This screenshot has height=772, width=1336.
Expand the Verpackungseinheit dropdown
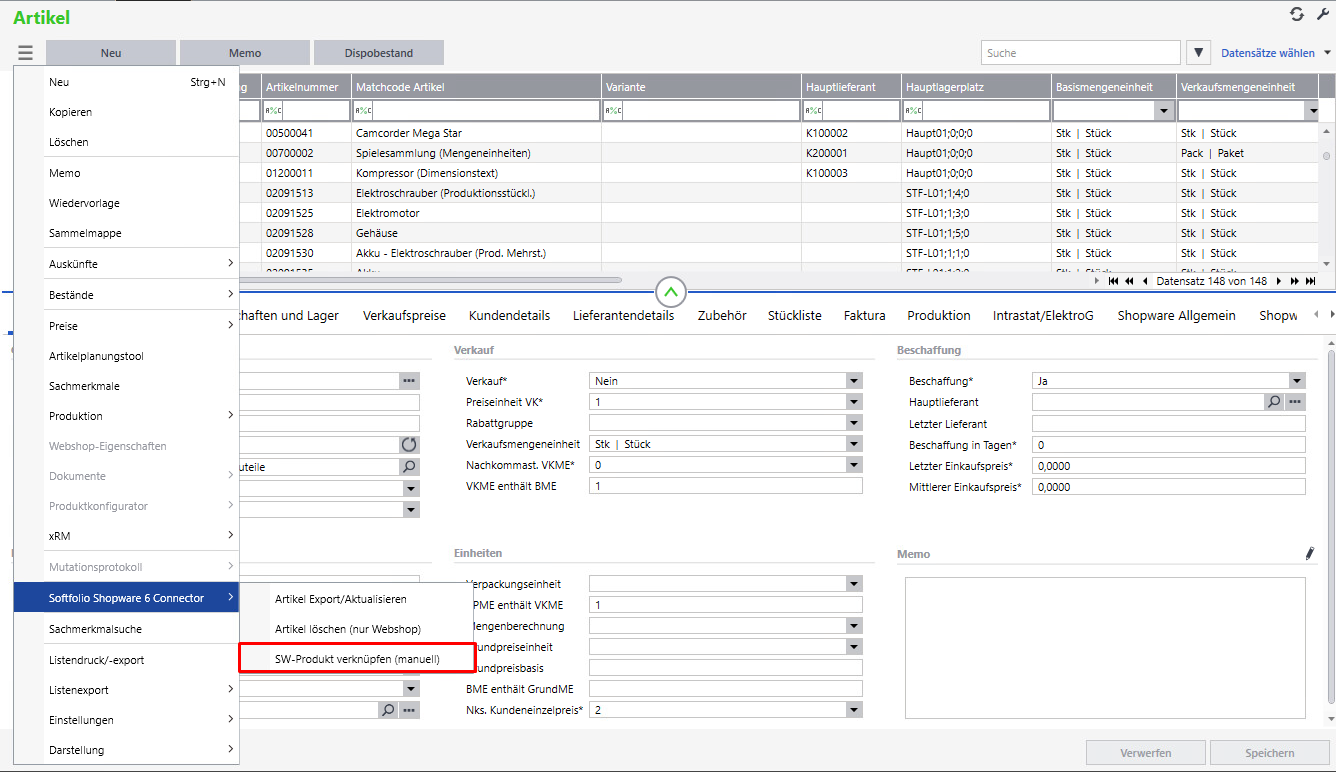tap(853, 584)
